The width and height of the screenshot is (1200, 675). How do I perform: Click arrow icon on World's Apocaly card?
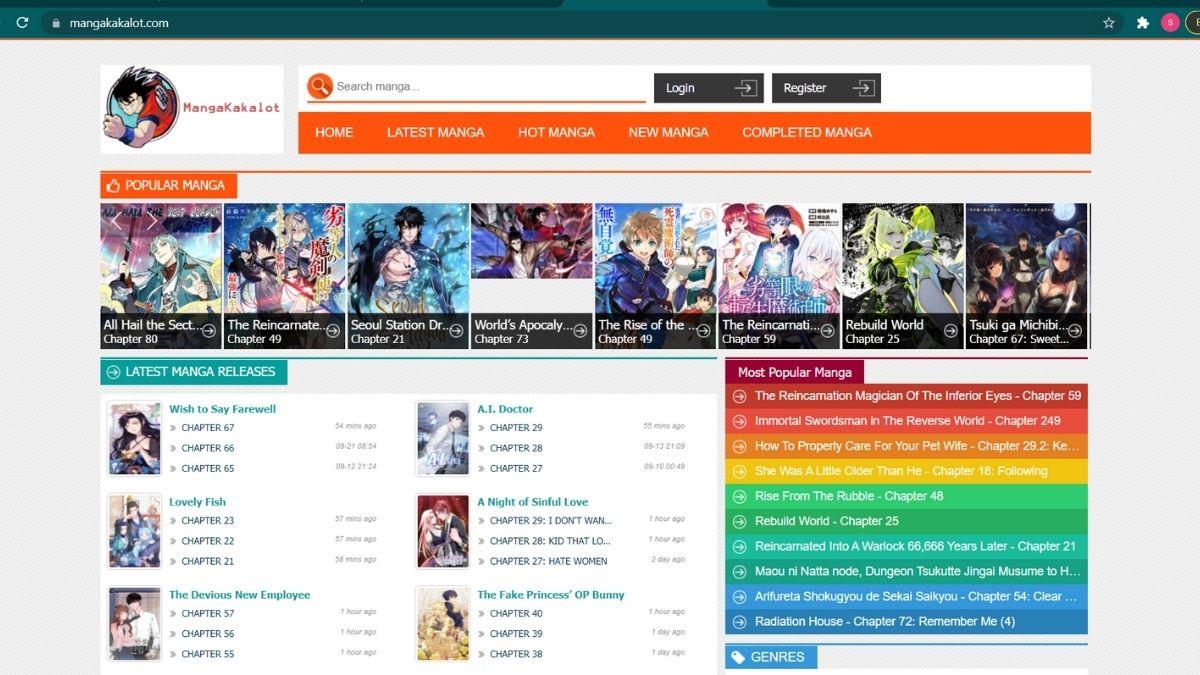click(x=581, y=329)
